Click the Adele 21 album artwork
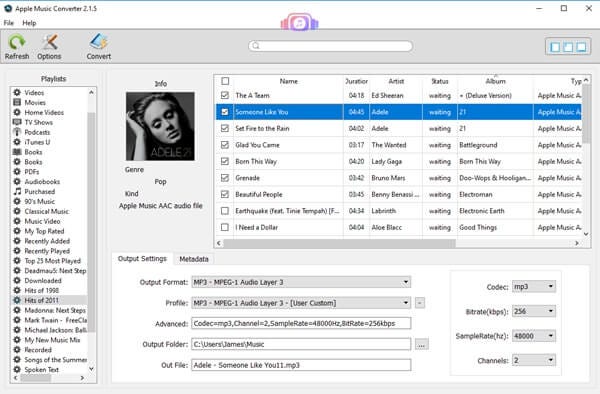Viewport: 600px width, 394px height. pyautogui.click(x=160, y=126)
